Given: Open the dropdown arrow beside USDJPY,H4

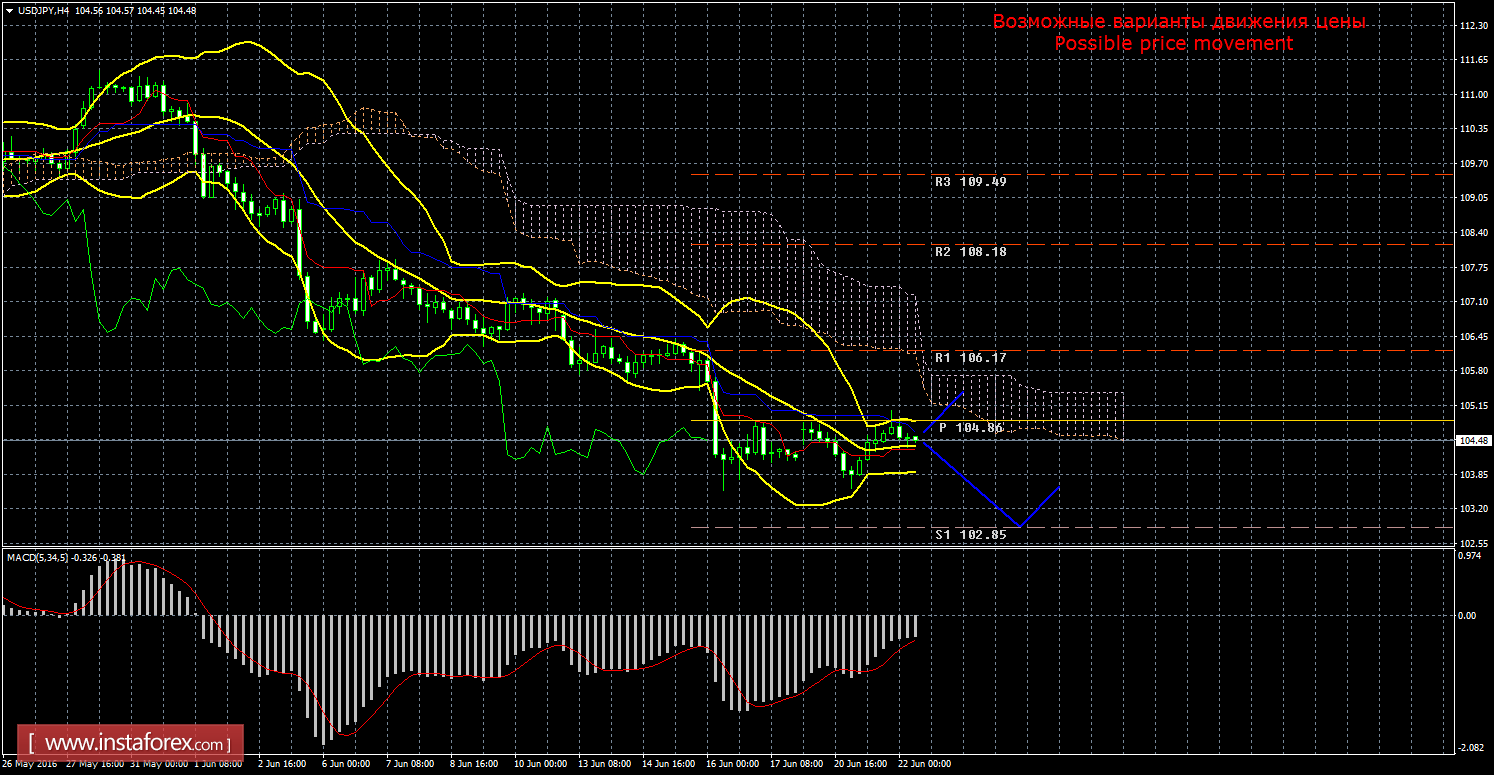Looking at the screenshot, I should (x=9, y=10).
